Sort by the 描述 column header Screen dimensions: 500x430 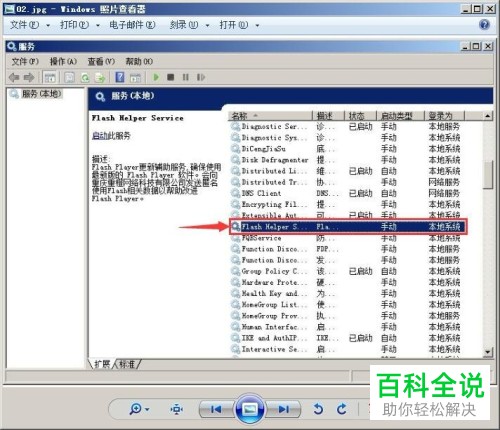328,116
